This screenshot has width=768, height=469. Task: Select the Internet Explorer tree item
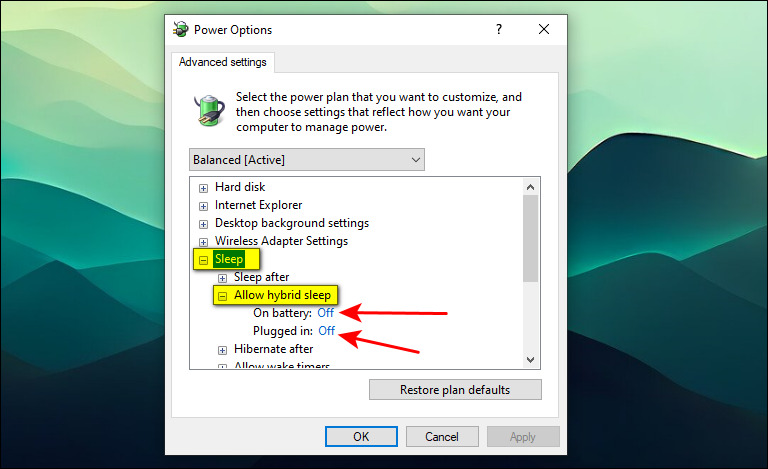258,205
